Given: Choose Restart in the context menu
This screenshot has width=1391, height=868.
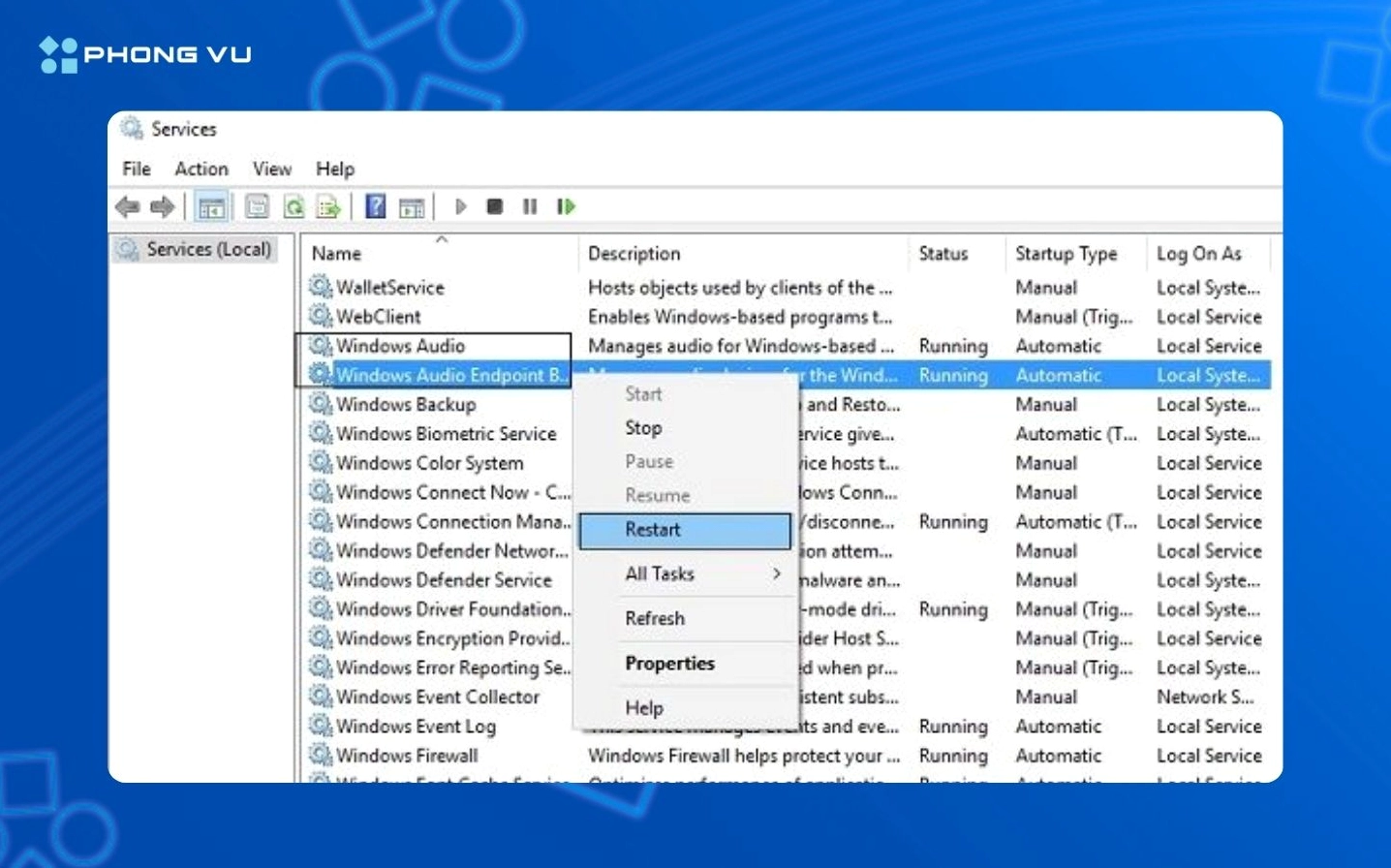Looking at the screenshot, I should click(x=685, y=530).
